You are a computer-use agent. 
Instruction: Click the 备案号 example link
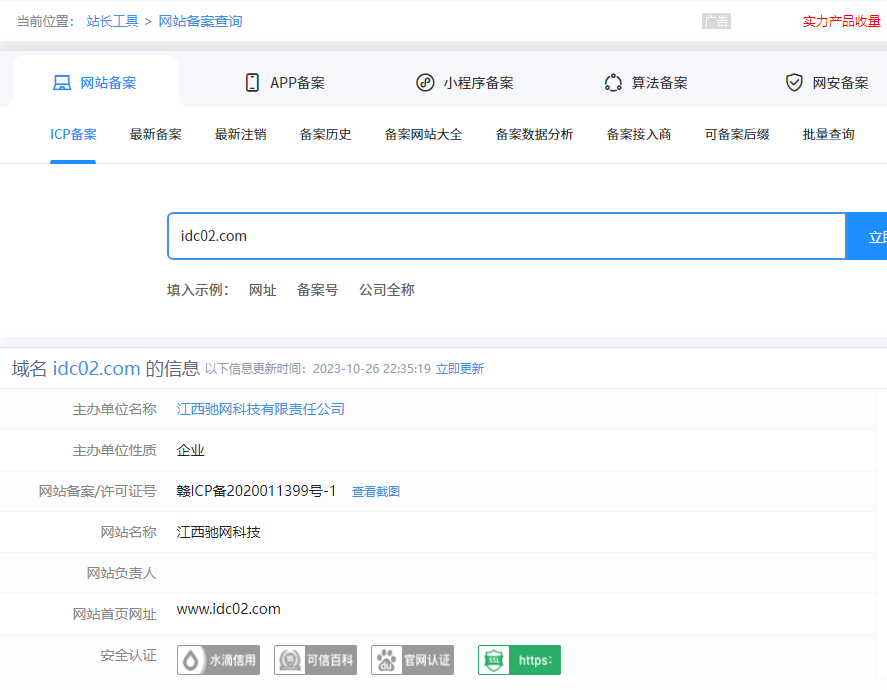pos(317,290)
